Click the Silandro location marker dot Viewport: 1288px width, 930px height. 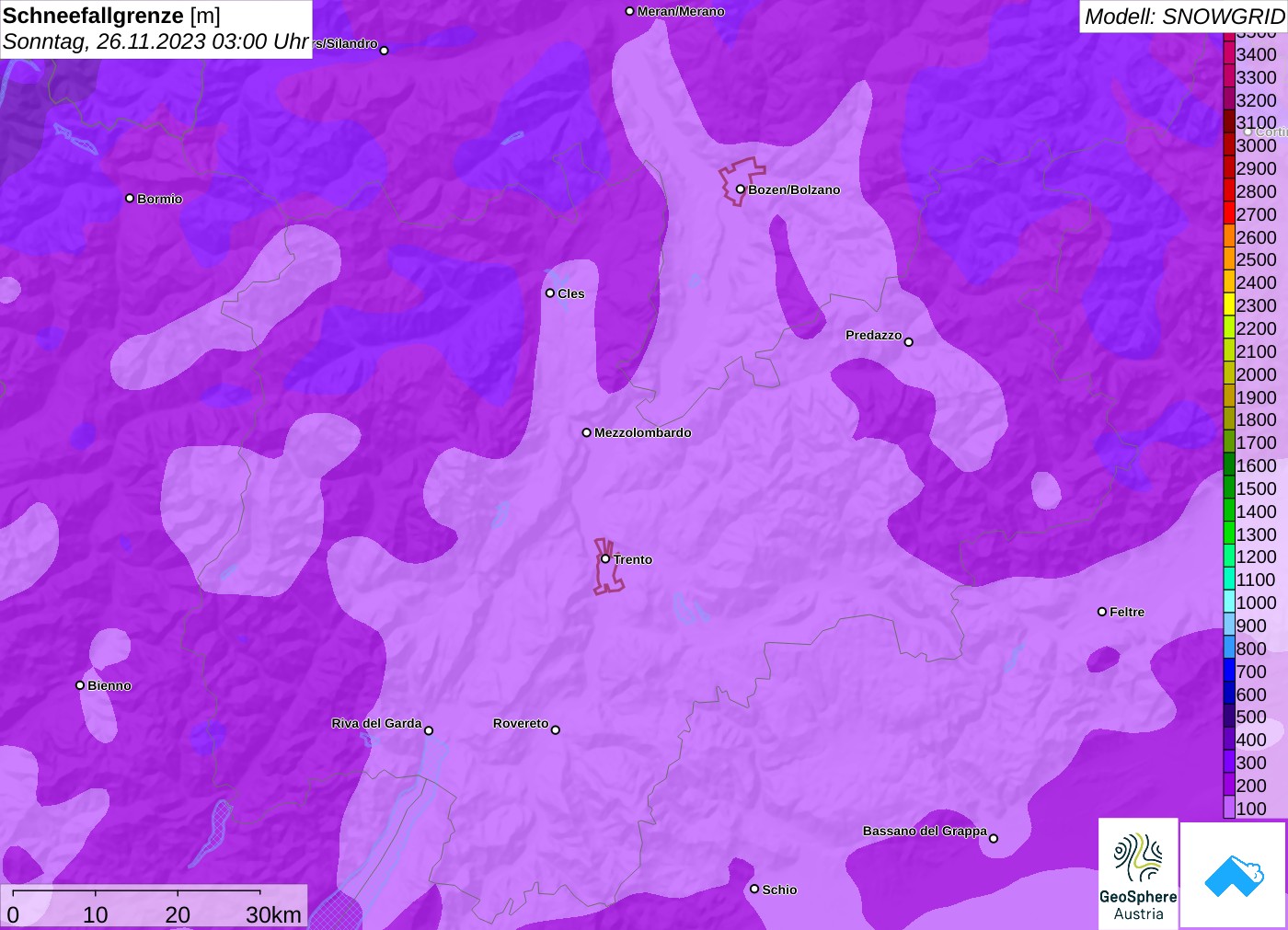[x=385, y=51]
